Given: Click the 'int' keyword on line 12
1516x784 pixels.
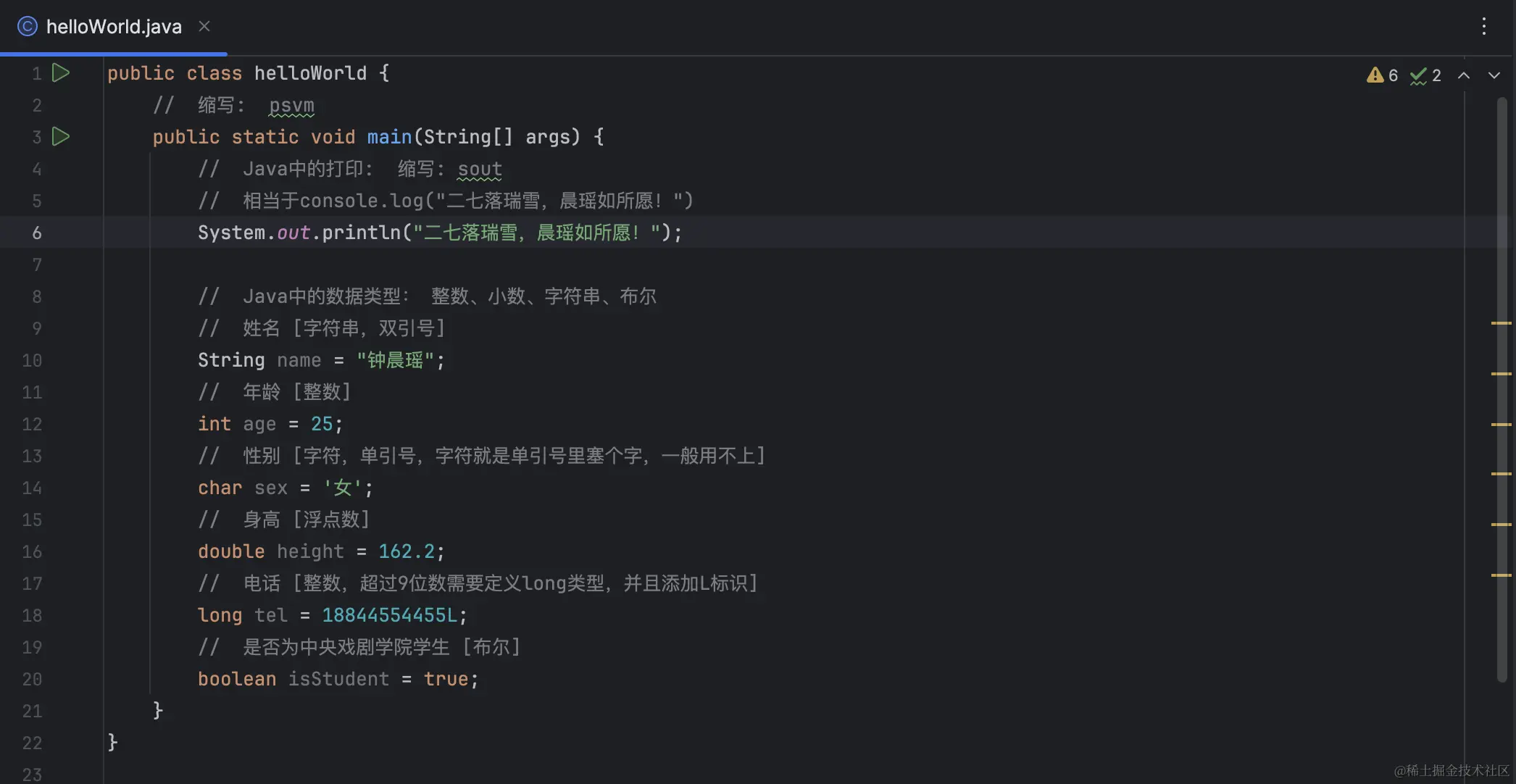Looking at the screenshot, I should tap(215, 424).
